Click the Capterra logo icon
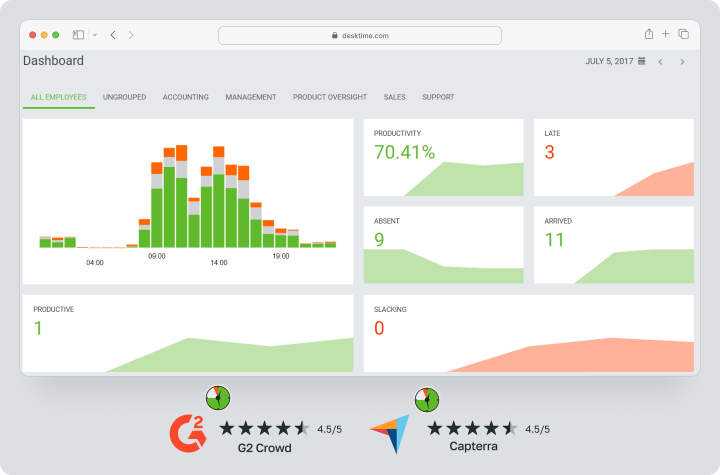 pyautogui.click(x=390, y=431)
